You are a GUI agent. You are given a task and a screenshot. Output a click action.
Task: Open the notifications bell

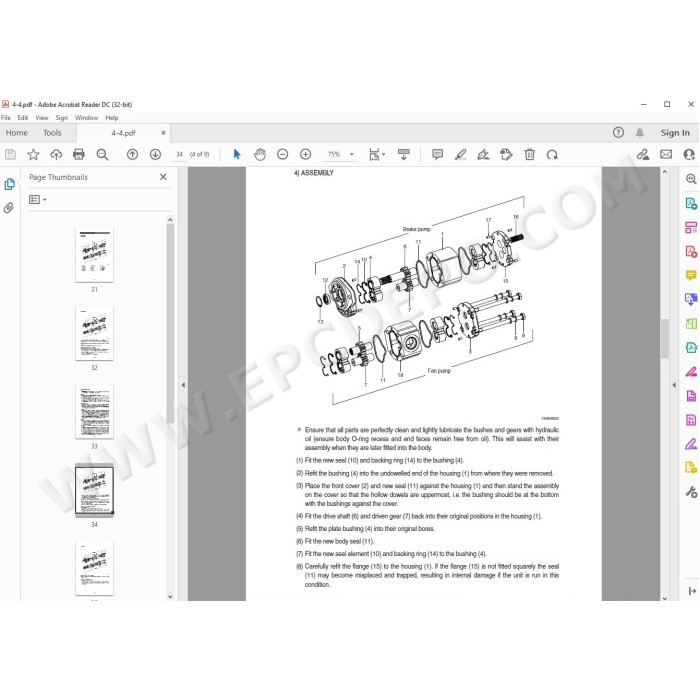pyautogui.click(x=640, y=133)
